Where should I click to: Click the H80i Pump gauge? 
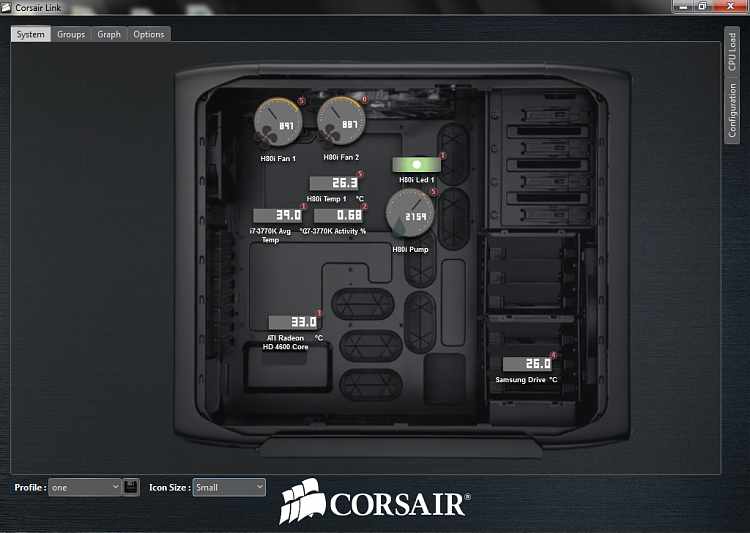pyautogui.click(x=410, y=214)
